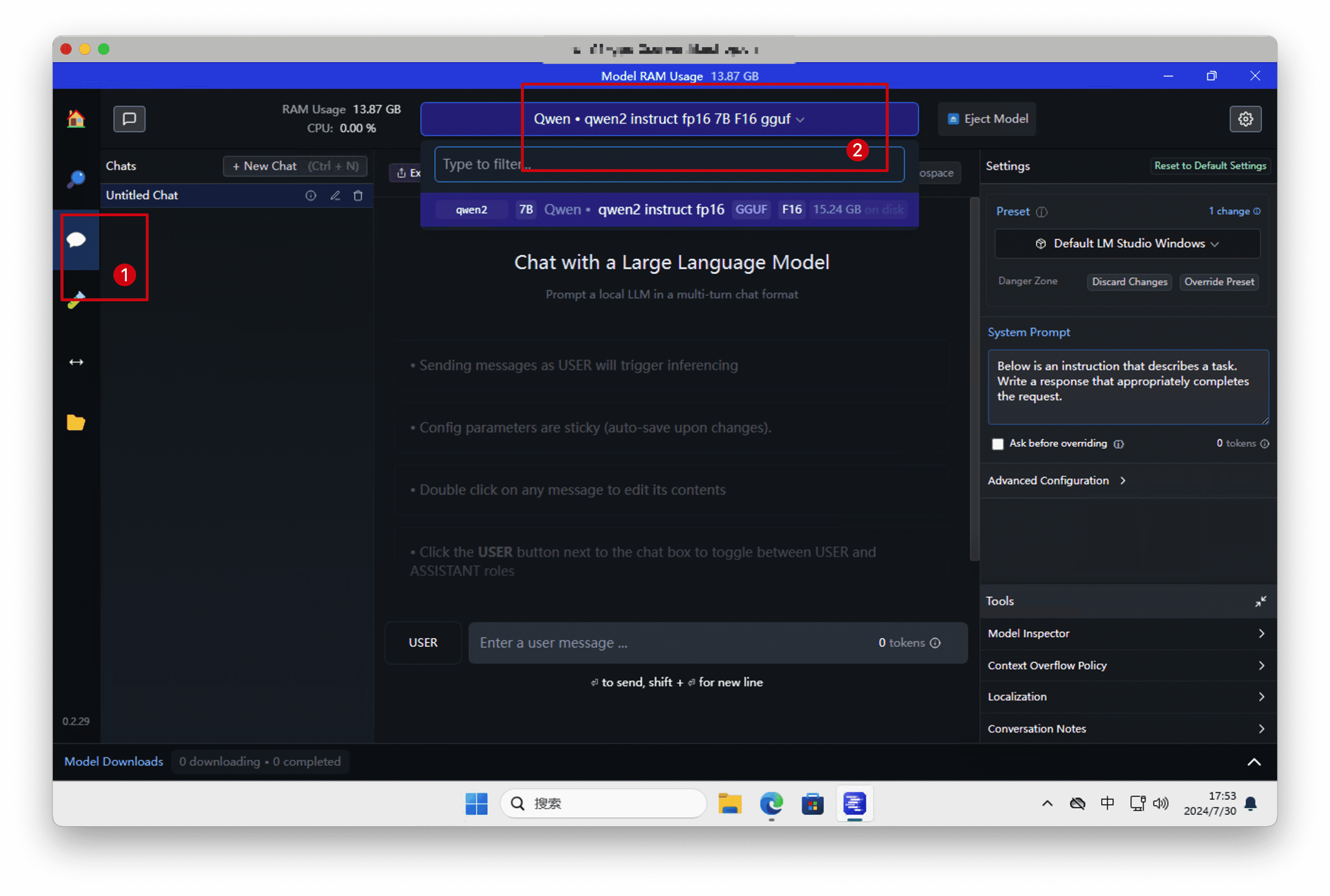Delete Untitled Chat with trash icon
This screenshot has width=1330, height=896.
(358, 195)
